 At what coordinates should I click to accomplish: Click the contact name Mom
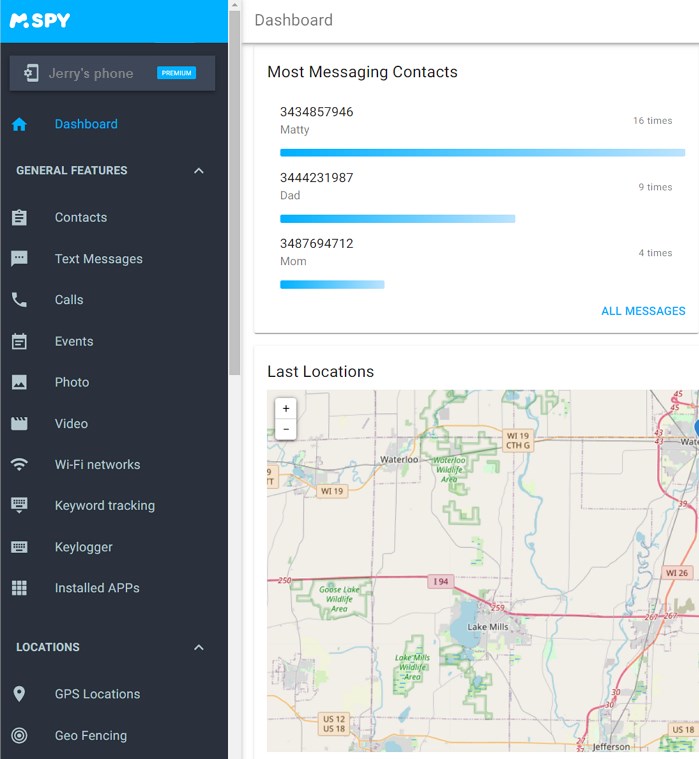click(293, 261)
